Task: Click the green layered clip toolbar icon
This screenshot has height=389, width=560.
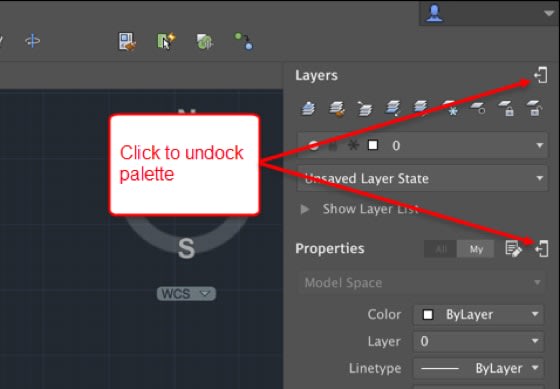Action: click(205, 41)
